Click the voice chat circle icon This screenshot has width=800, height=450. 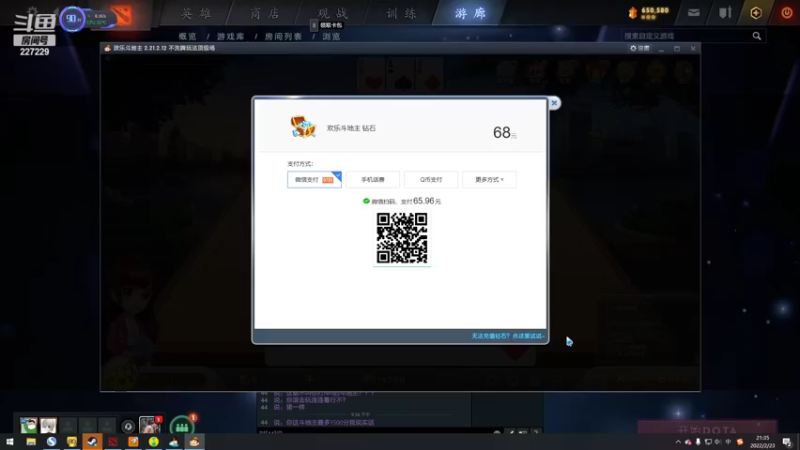tap(128, 426)
